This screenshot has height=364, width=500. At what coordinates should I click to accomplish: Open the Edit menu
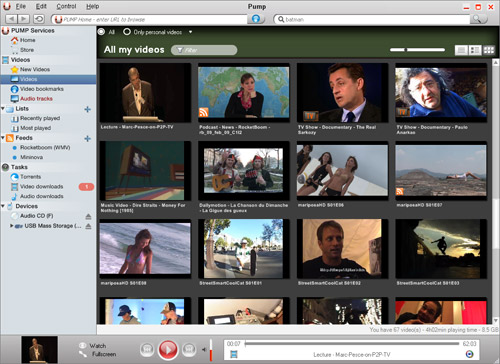(41, 6)
